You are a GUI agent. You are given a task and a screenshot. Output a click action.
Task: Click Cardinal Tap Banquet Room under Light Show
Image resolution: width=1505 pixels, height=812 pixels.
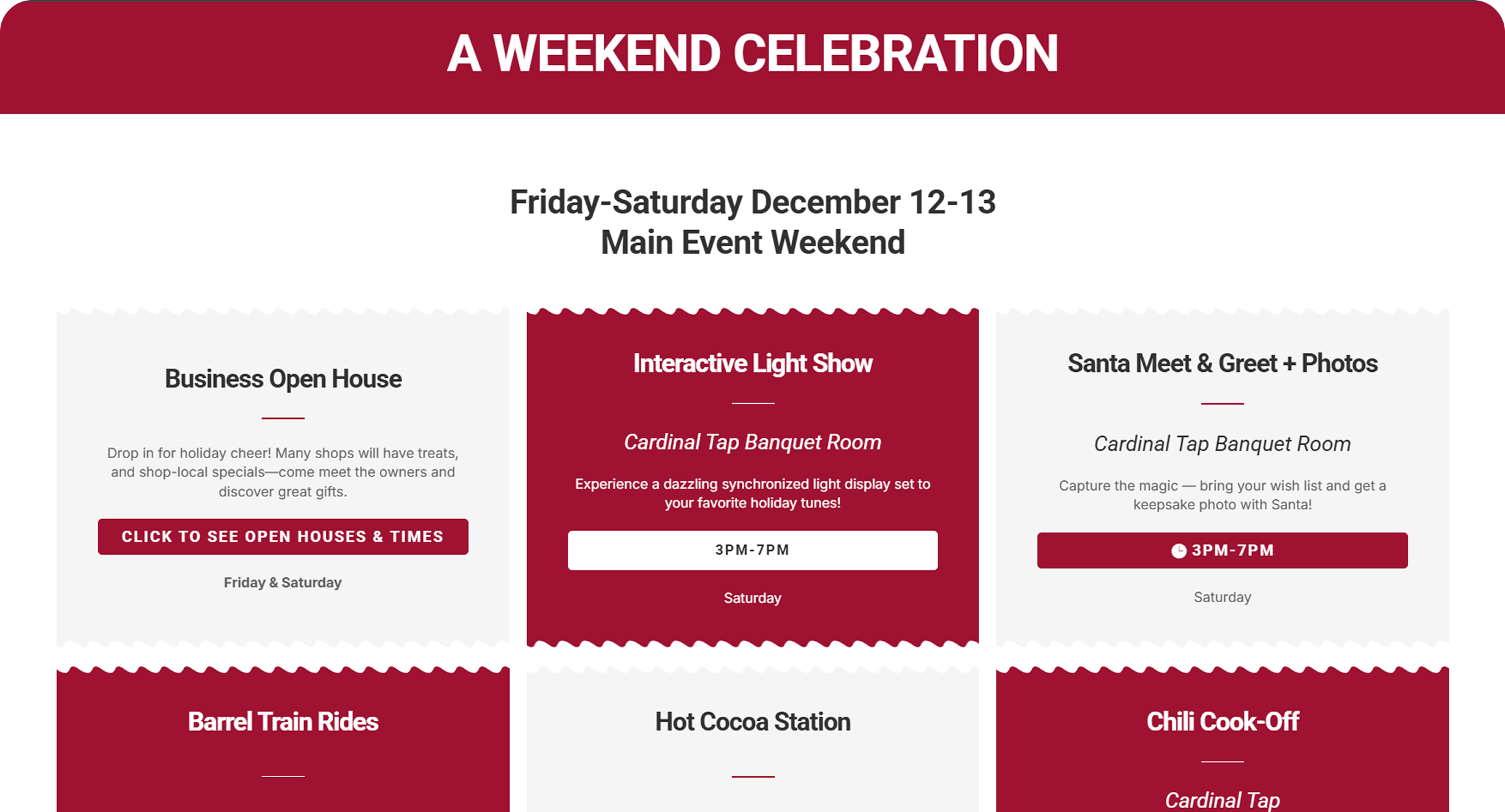(x=752, y=442)
